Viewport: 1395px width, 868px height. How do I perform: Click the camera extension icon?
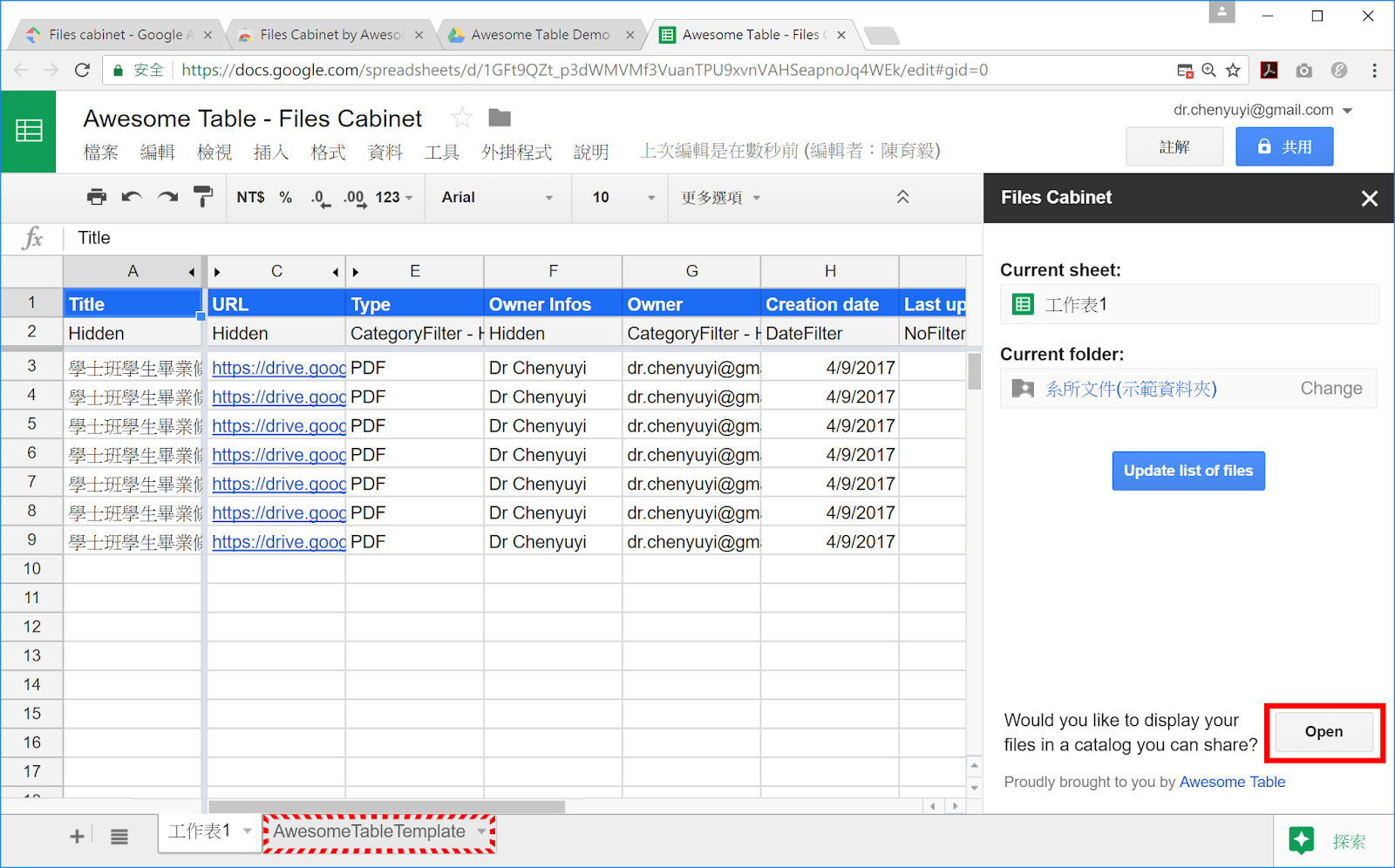click(x=1303, y=71)
